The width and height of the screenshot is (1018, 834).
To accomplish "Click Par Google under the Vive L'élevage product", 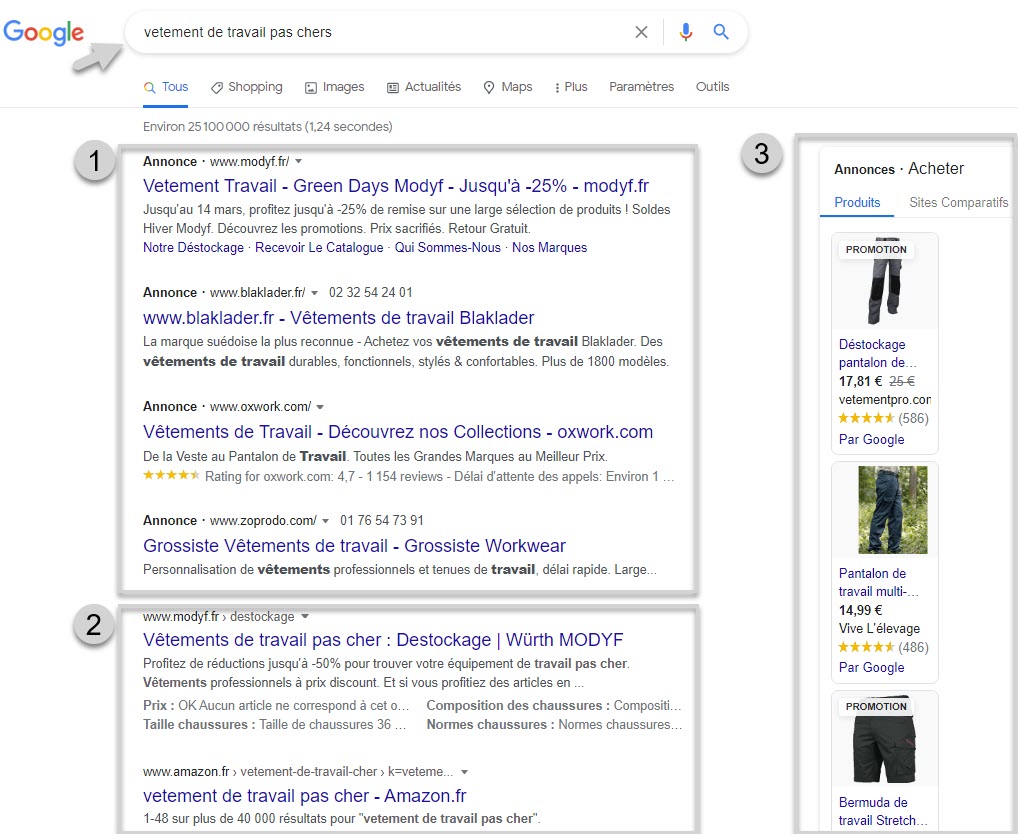I will click(x=871, y=668).
